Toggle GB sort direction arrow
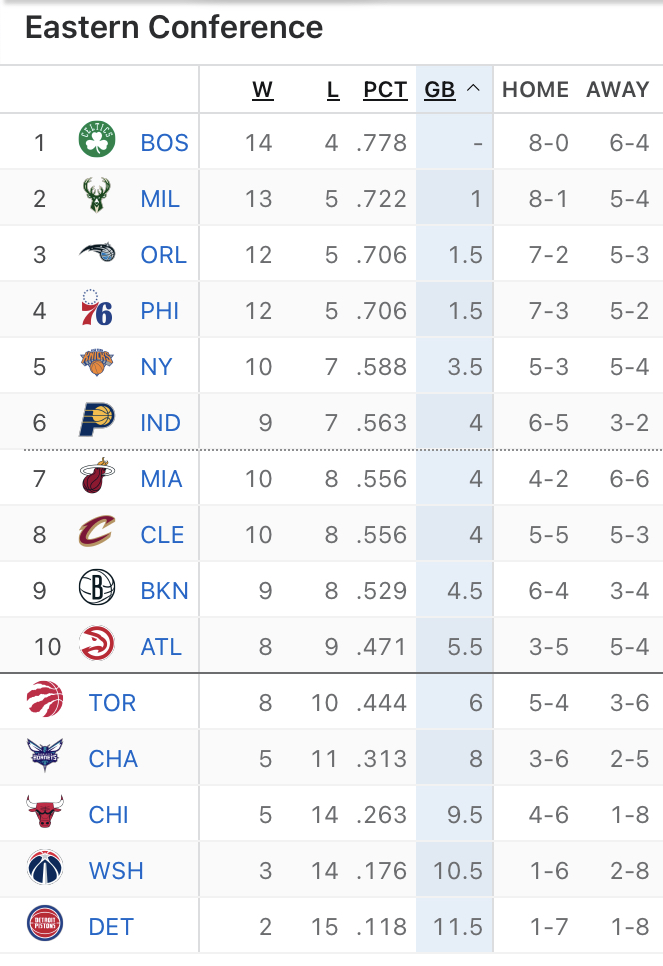The width and height of the screenshot is (663, 966). pyautogui.click(x=473, y=89)
